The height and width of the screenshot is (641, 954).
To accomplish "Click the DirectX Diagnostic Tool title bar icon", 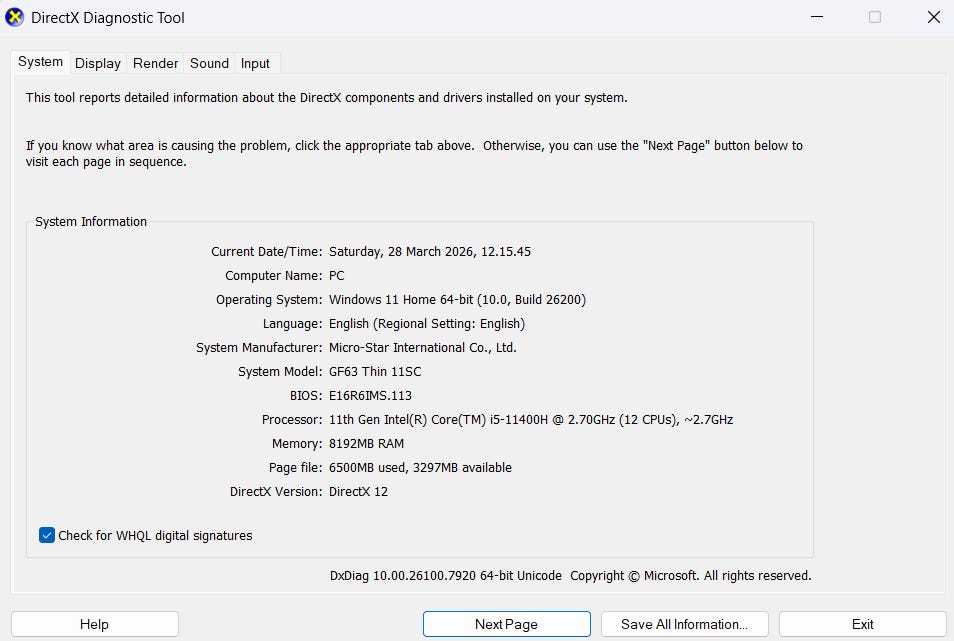I will tap(15, 18).
